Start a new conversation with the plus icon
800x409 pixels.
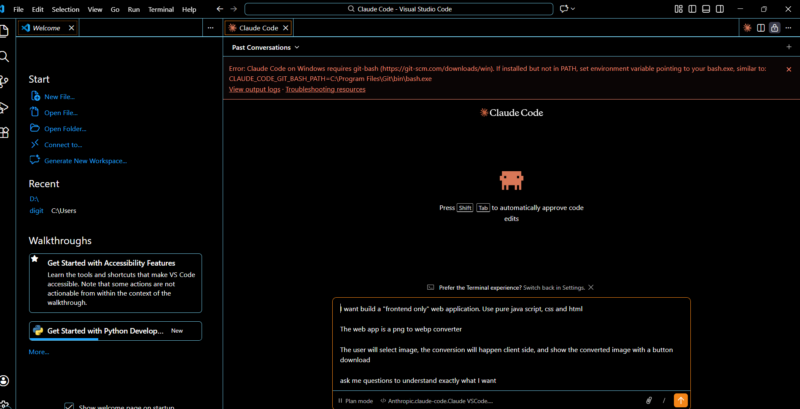(789, 47)
